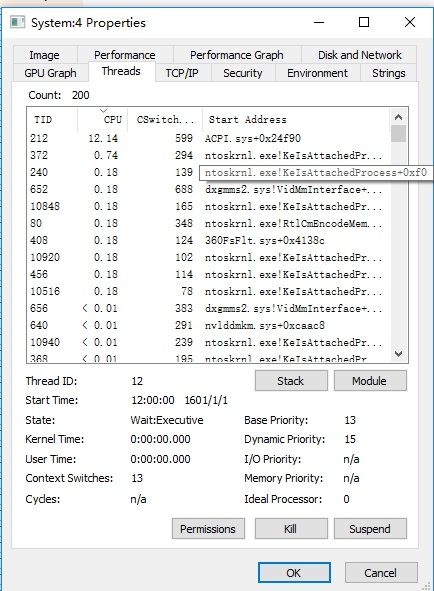Select thread row TID 408
The image size is (434, 591).
(208, 240)
